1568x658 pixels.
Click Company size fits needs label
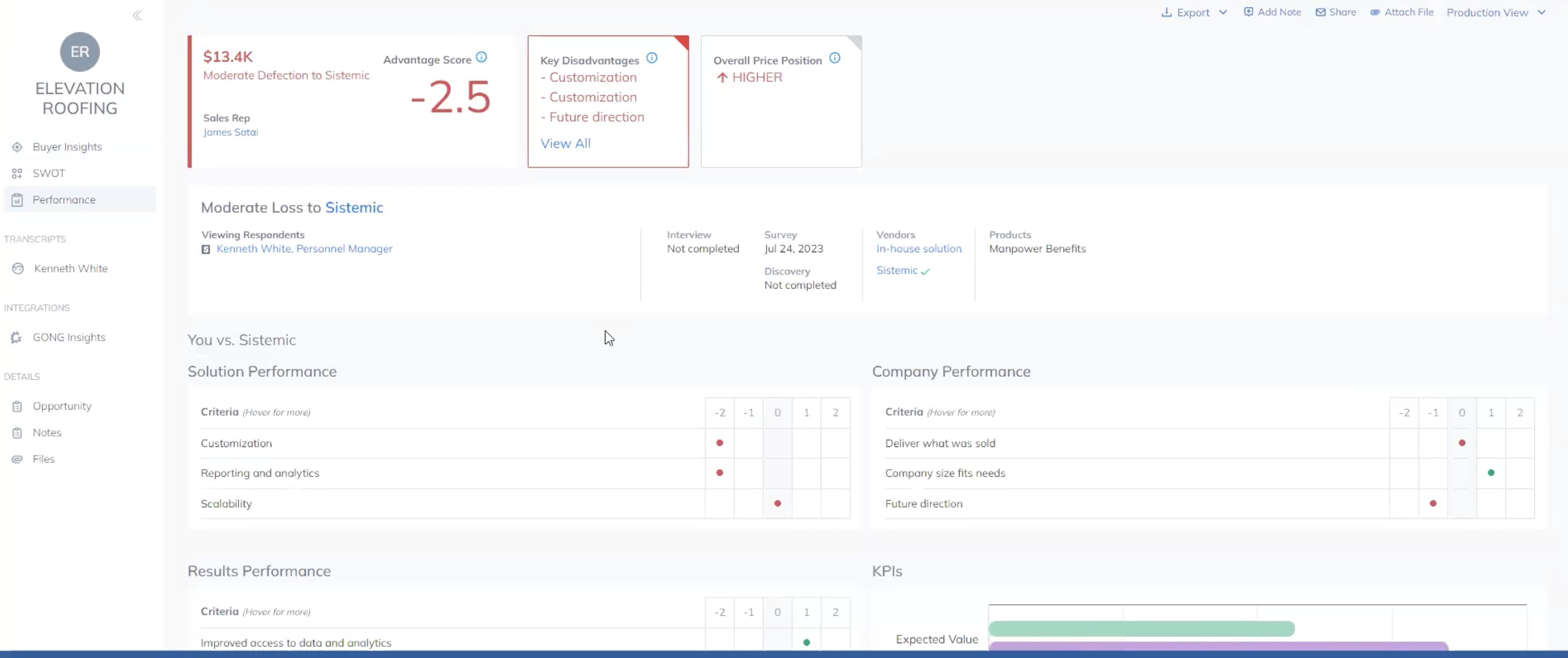click(x=944, y=473)
